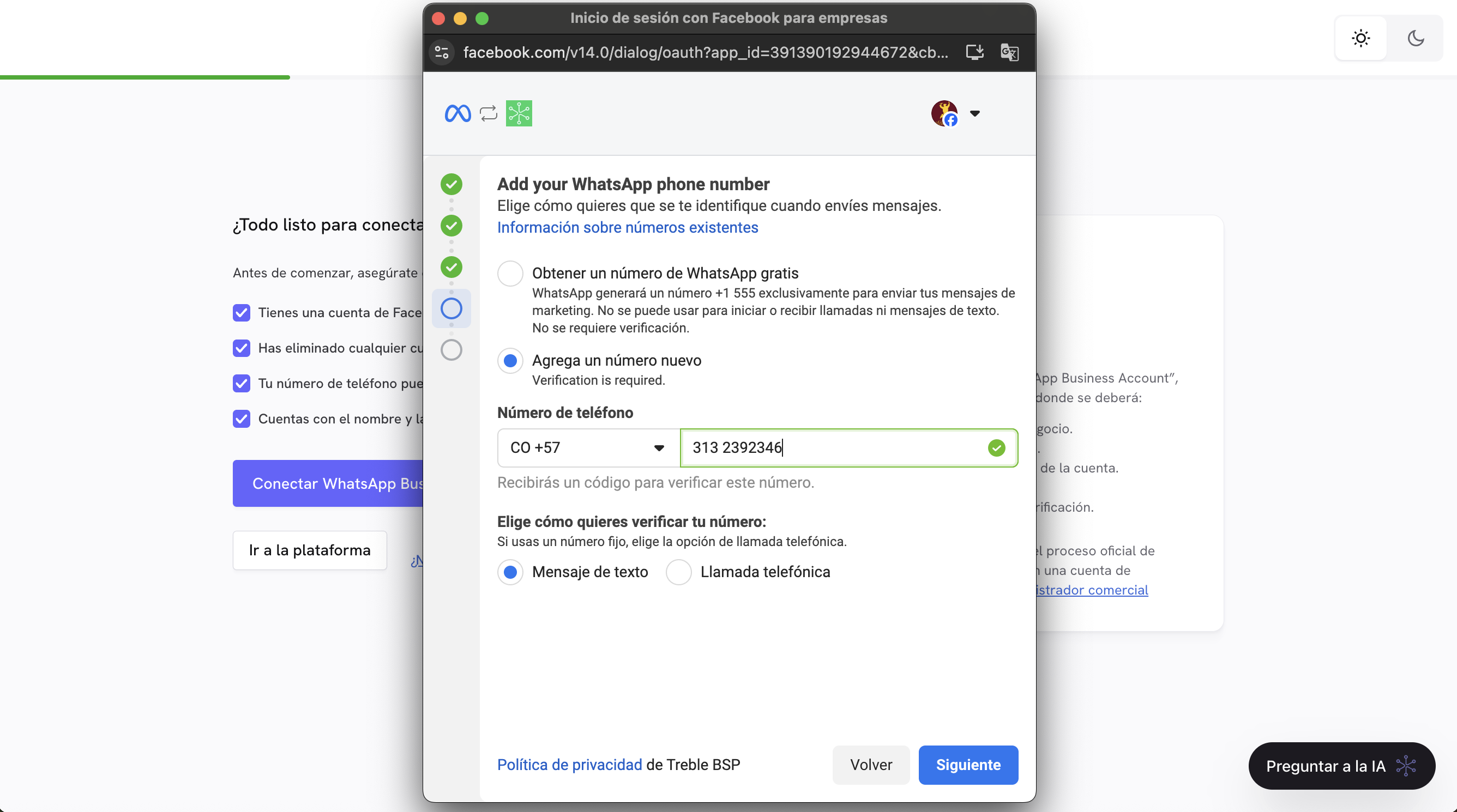Click the facebook.com URL in address bar
This screenshot has height=812, width=1457.
pyautogui.click(x=705, y=52)
